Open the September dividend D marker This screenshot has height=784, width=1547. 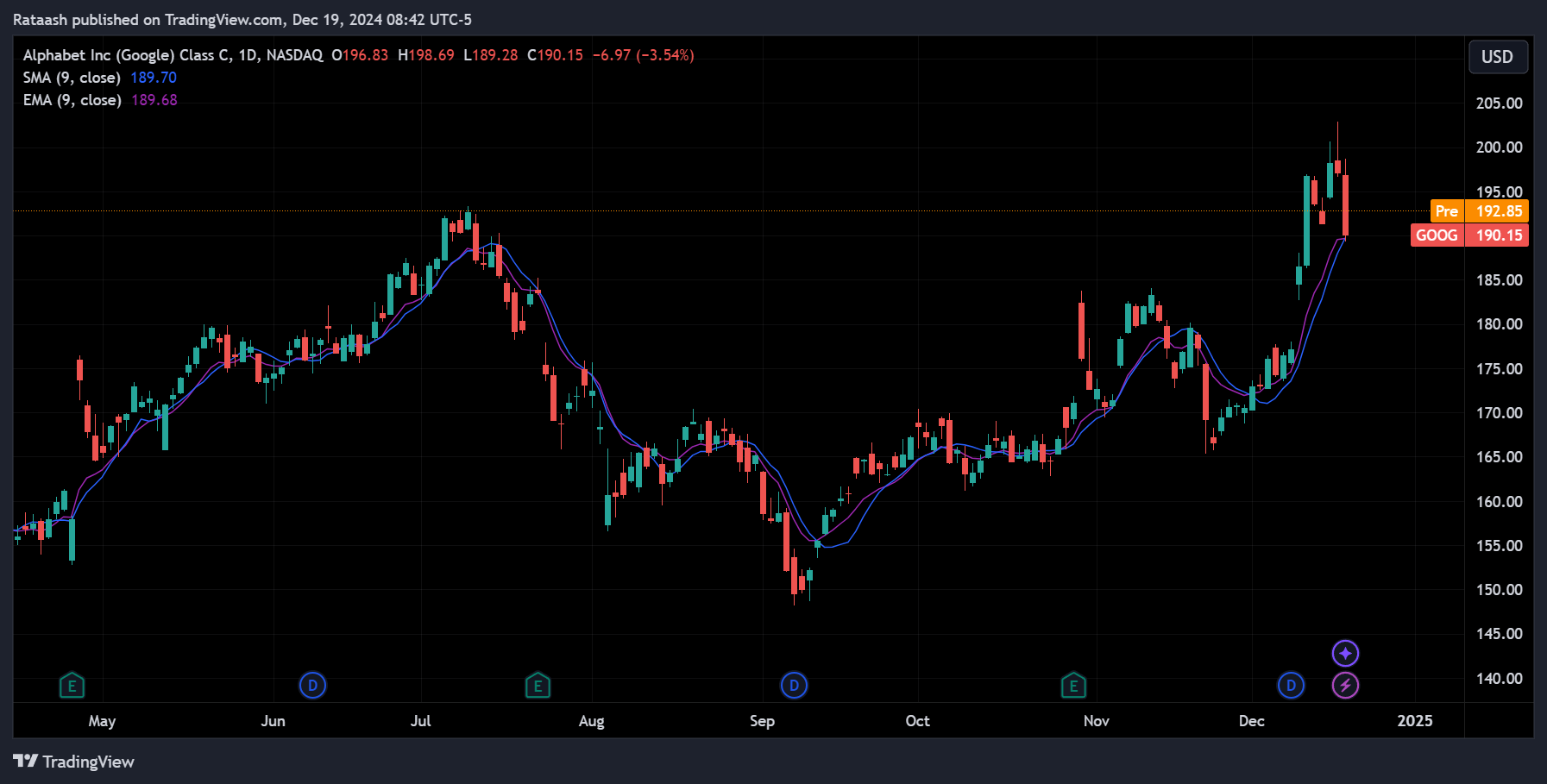click(794, 686)
